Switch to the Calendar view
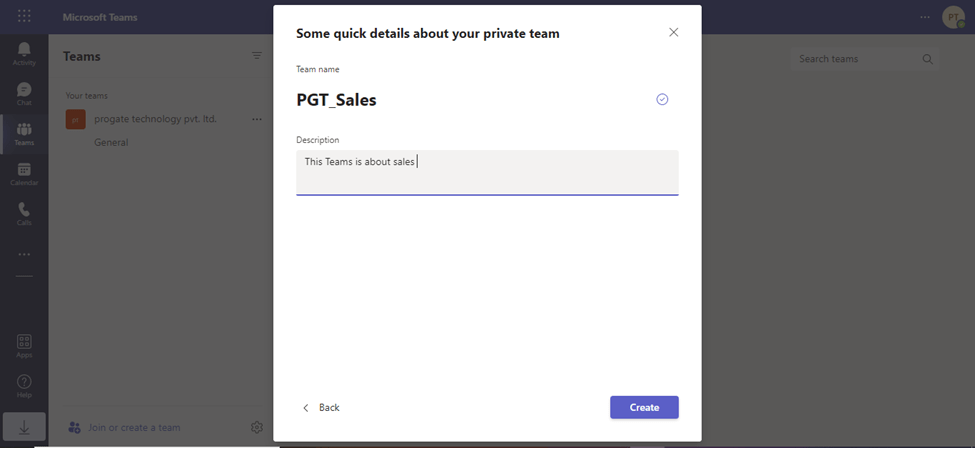Image resolution: width=975 pixels, height=460 pixels. (24, 174)
